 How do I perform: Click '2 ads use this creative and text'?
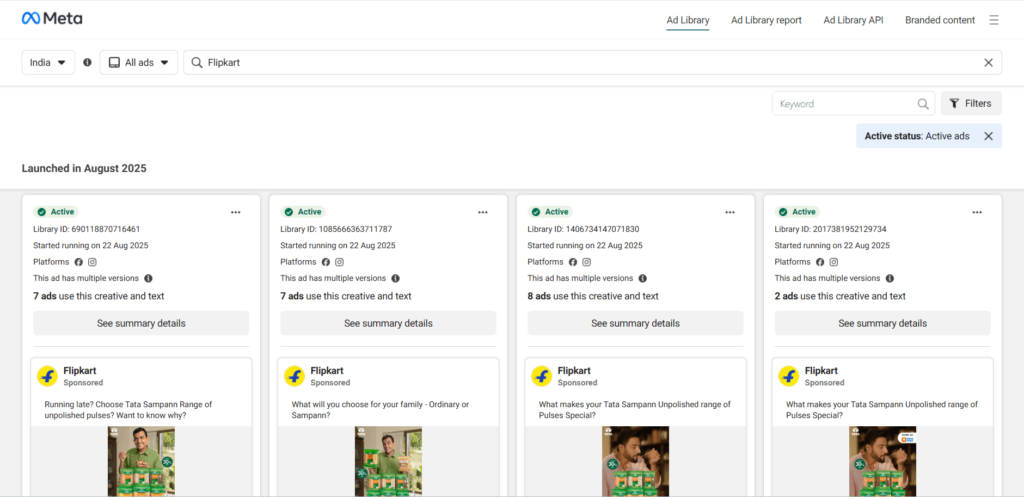pyautogui.click(x=840, y=296)
